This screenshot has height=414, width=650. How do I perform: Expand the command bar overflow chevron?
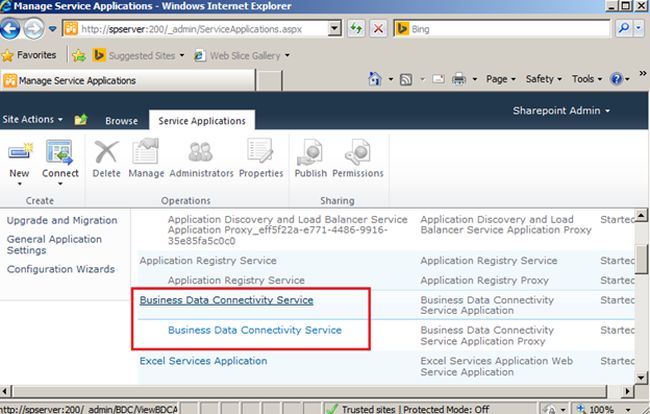(x=643, y=73)
